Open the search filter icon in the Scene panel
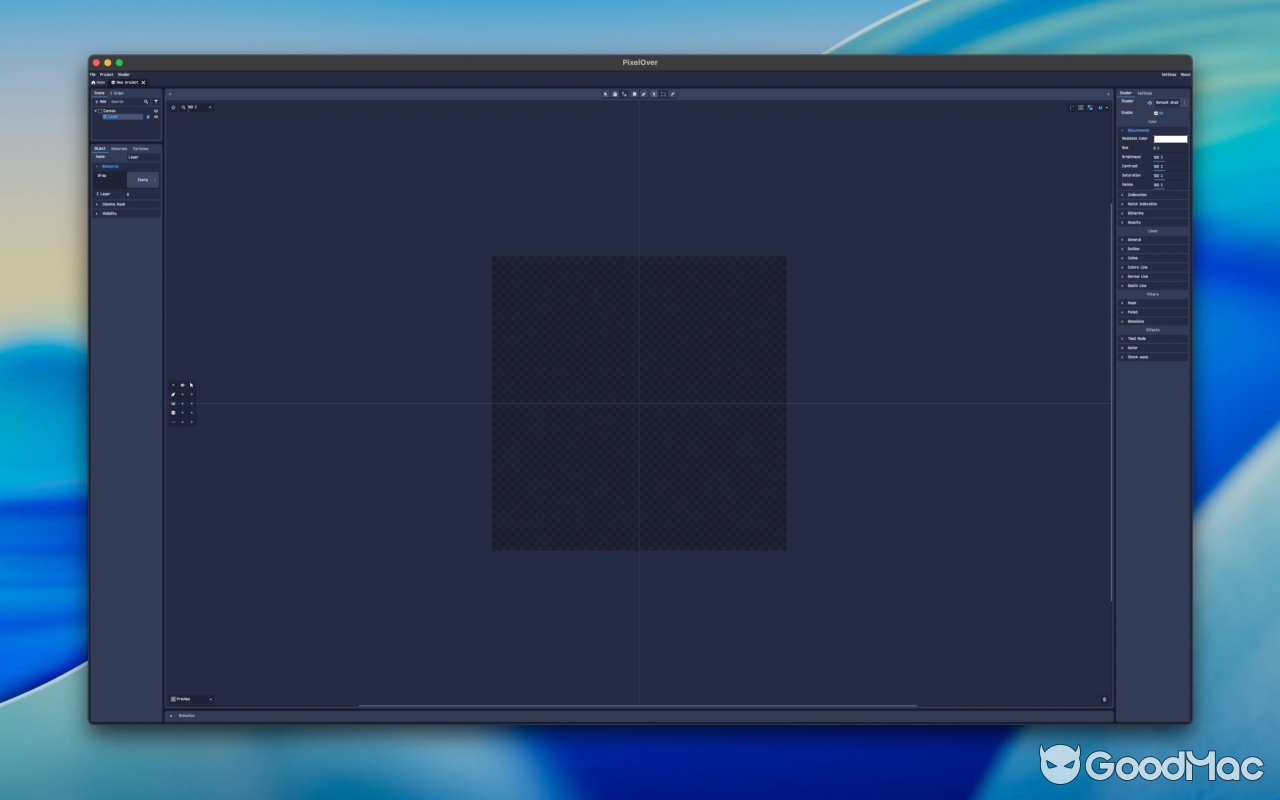Image resolution: width=1280 pixels, height=800 pixels. pyautogui.click(x=156, y=101)
